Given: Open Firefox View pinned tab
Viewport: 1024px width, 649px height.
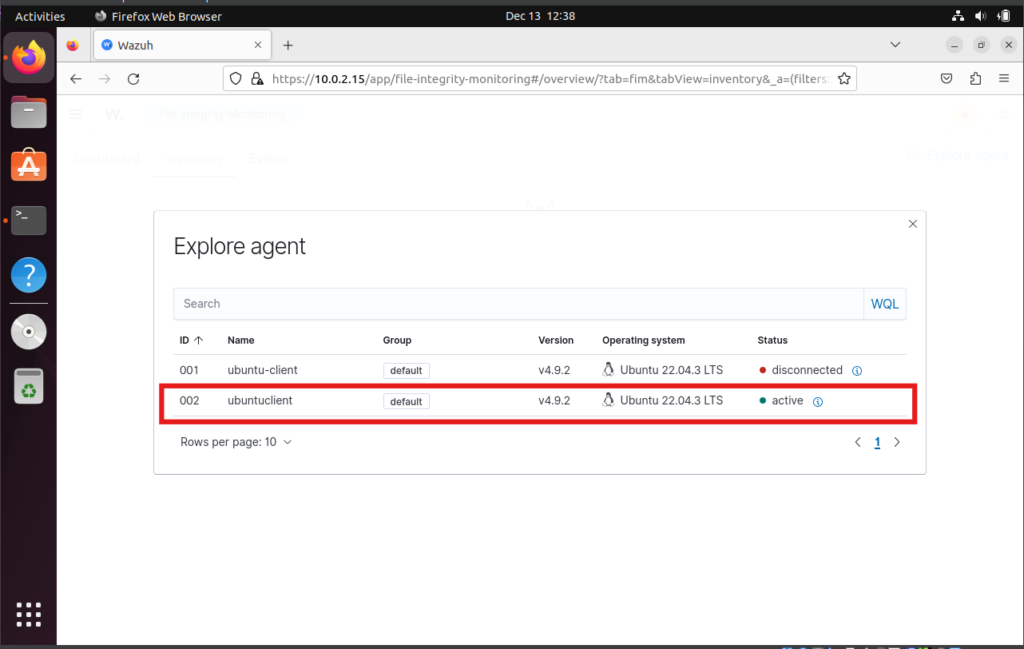Looking at the screenshot, I should pyautogui.click(x=72, y=45).
